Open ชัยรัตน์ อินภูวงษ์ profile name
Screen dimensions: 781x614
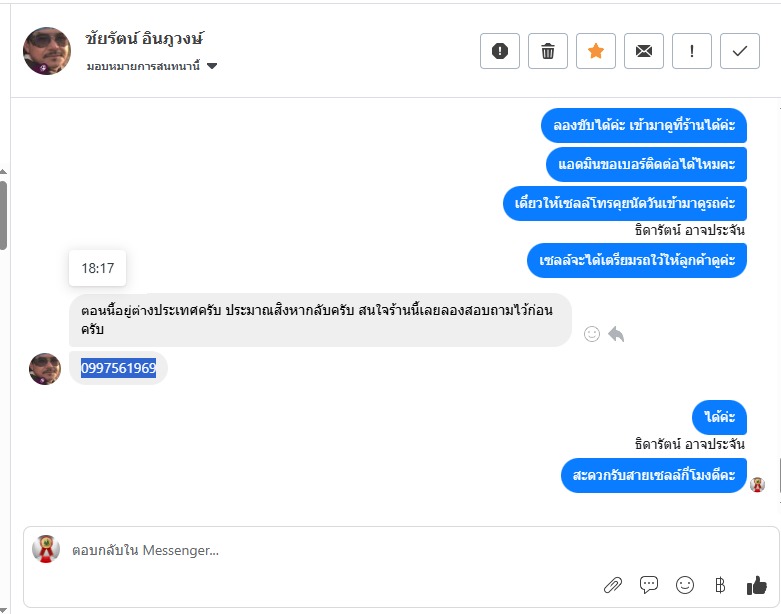click(145, 40)
